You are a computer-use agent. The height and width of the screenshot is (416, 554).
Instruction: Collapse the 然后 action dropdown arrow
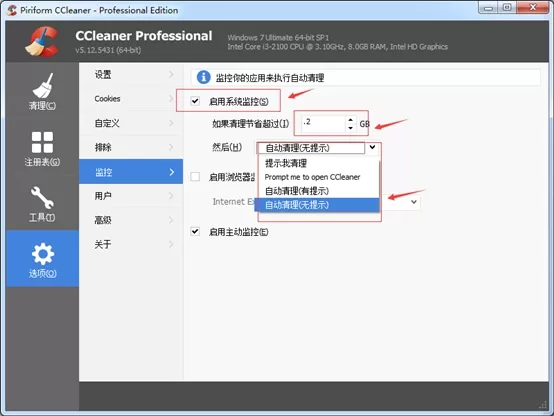point(372,147)
